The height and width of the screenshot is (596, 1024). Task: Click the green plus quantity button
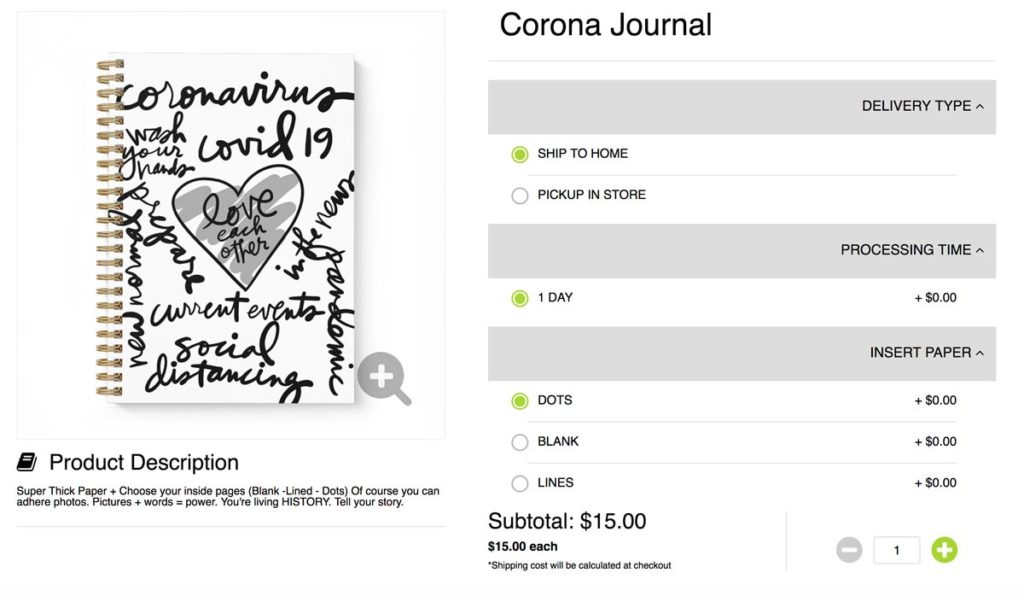(x=944, y=549)
